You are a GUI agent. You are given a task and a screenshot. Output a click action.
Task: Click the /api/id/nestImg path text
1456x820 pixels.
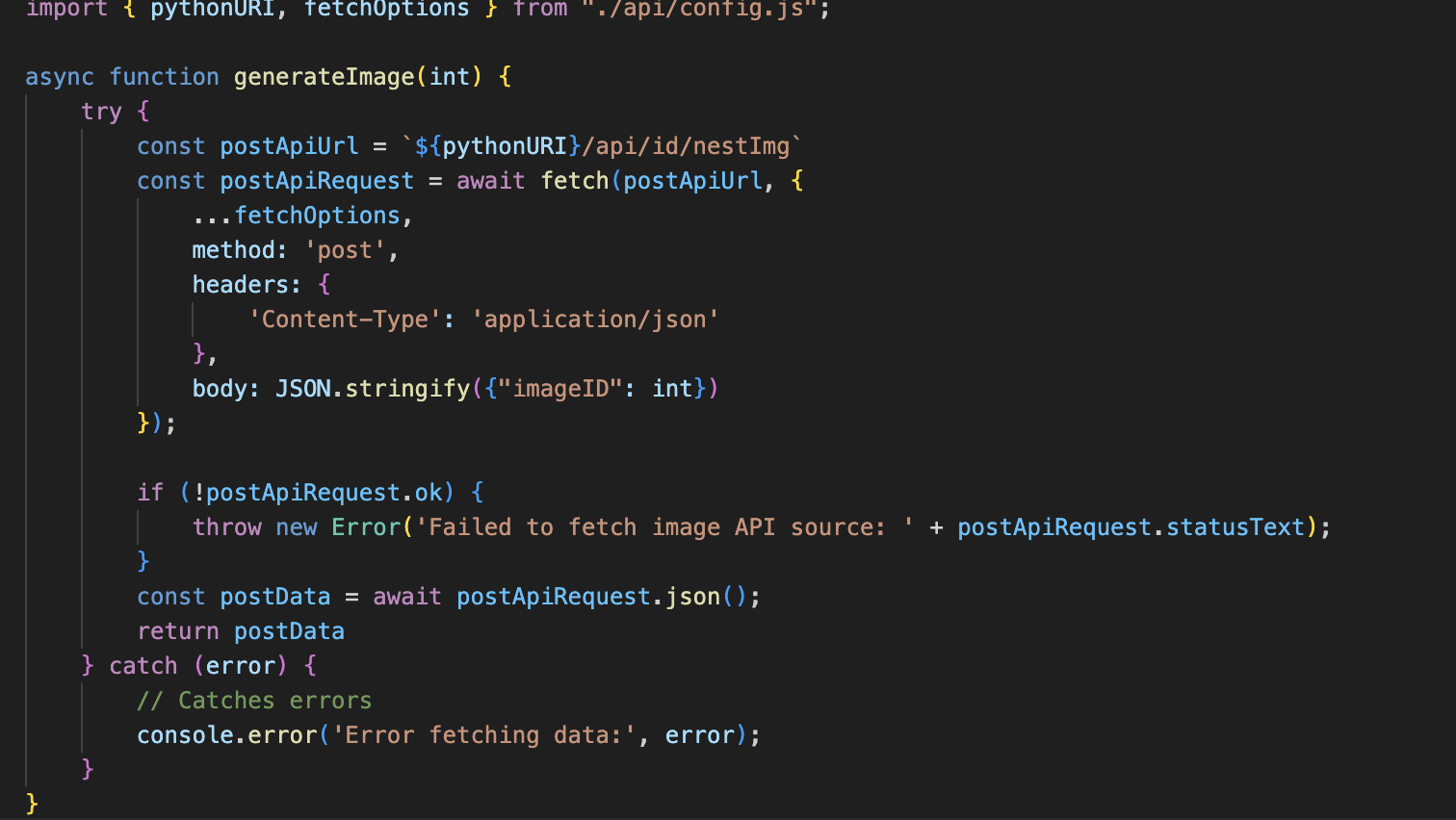pyautogui.click(x=686, y=146)
